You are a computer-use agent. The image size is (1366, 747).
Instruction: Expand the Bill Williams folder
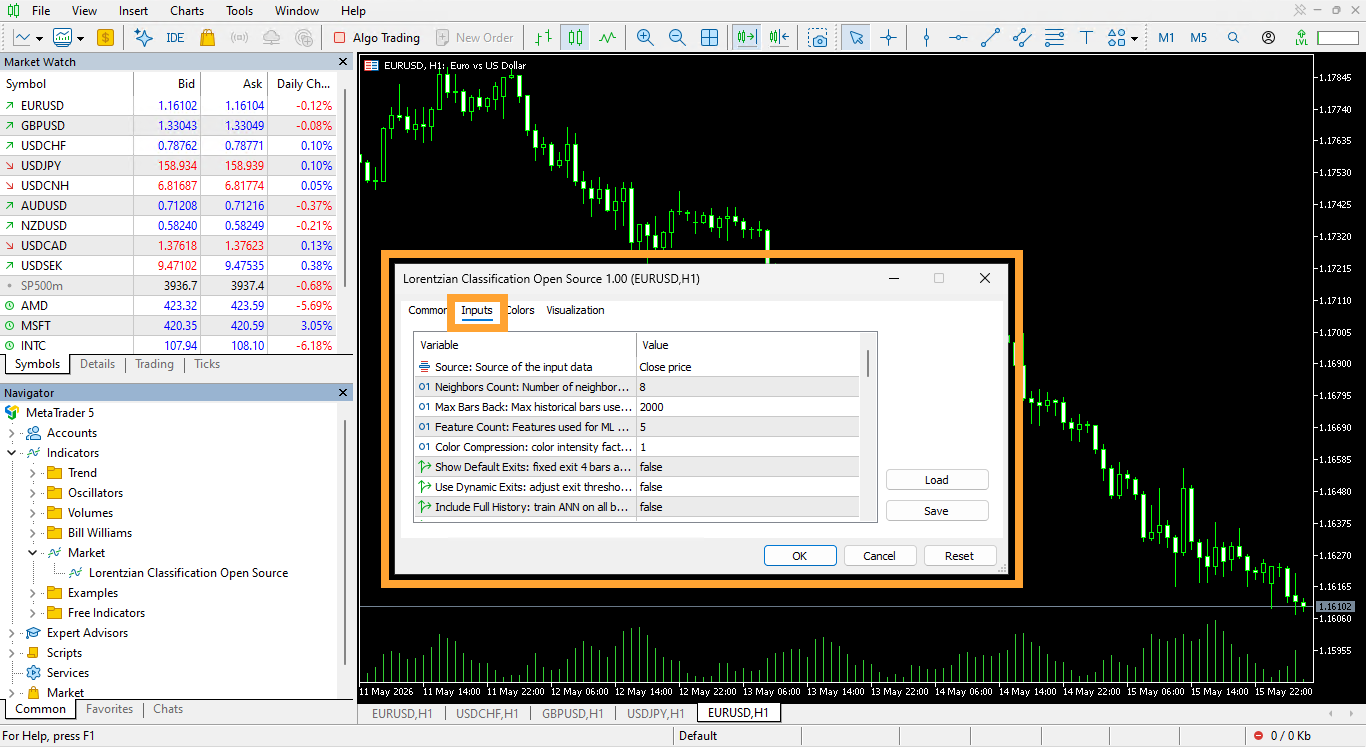click(33, 533)
